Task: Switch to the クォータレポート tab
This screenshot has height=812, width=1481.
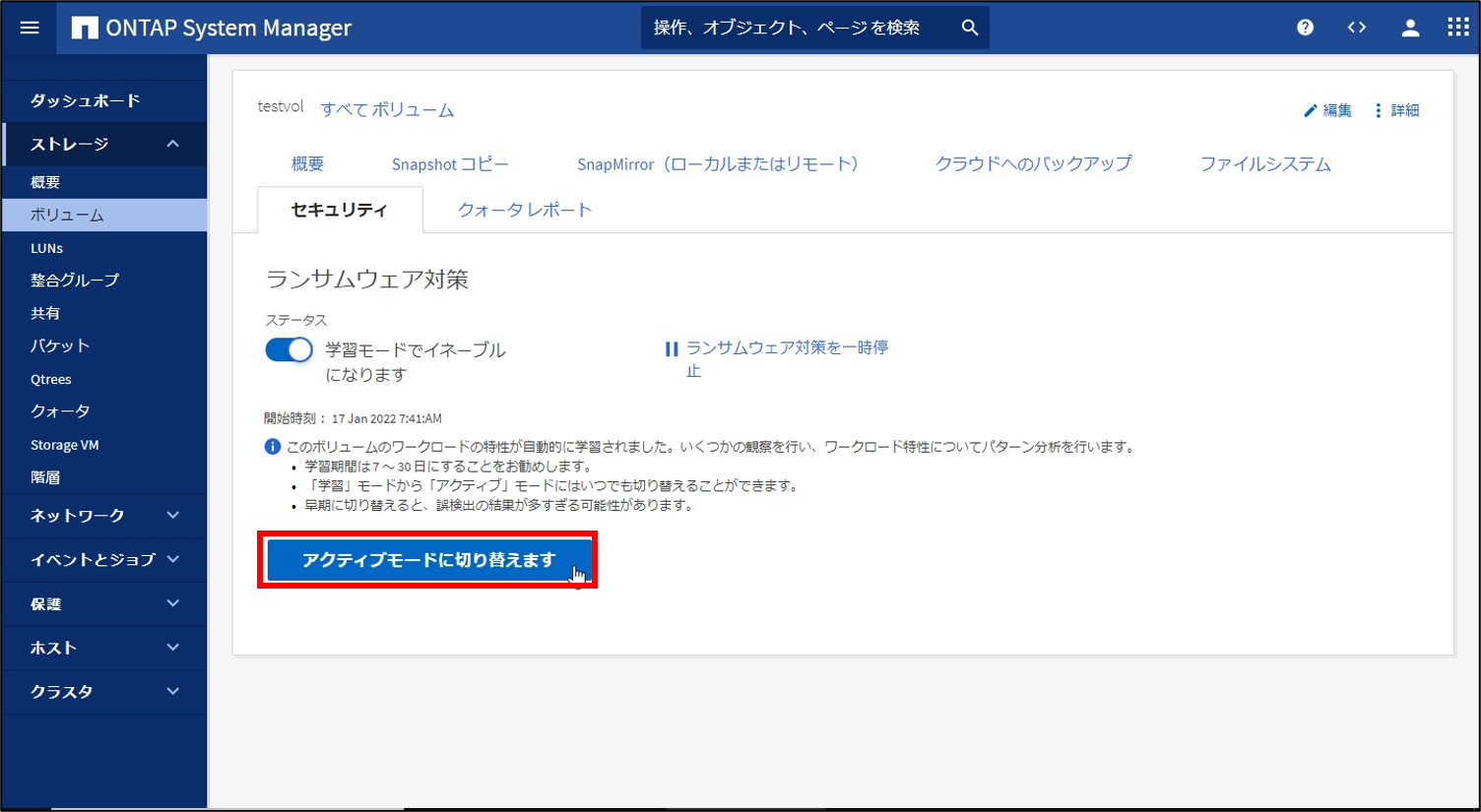Action: tap(525, 210)
